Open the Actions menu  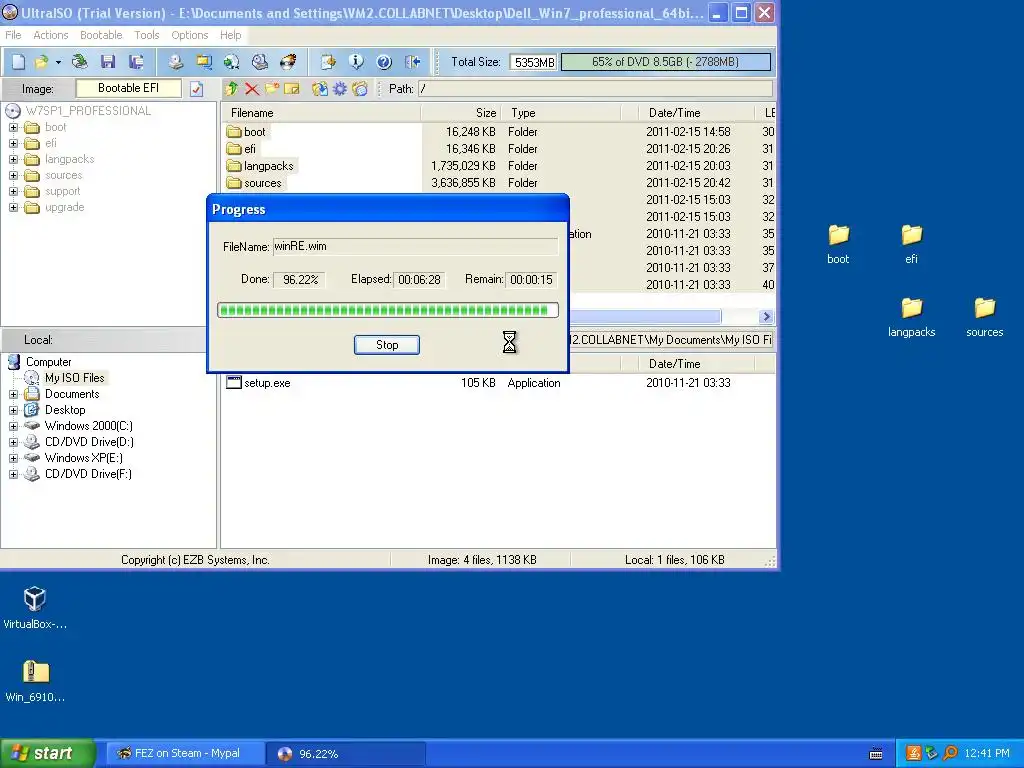(x=51, y=35)
